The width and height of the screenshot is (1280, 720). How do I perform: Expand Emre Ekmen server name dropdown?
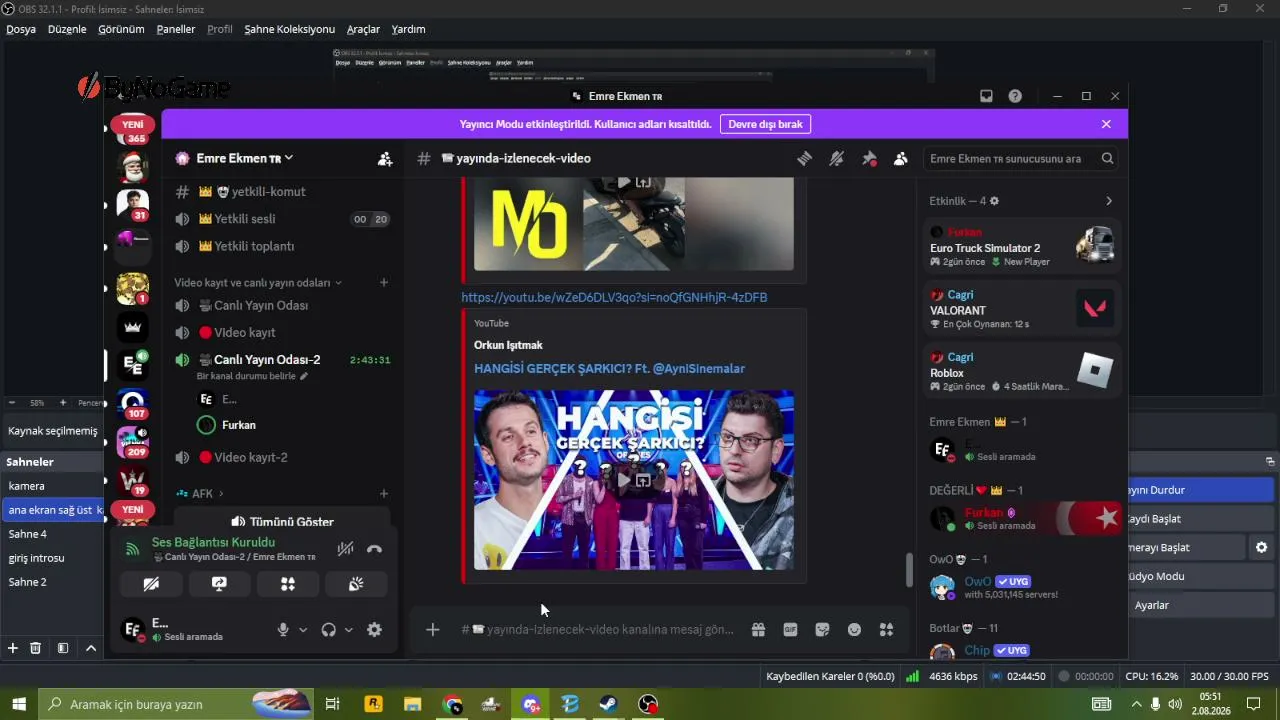pos(289,158)
